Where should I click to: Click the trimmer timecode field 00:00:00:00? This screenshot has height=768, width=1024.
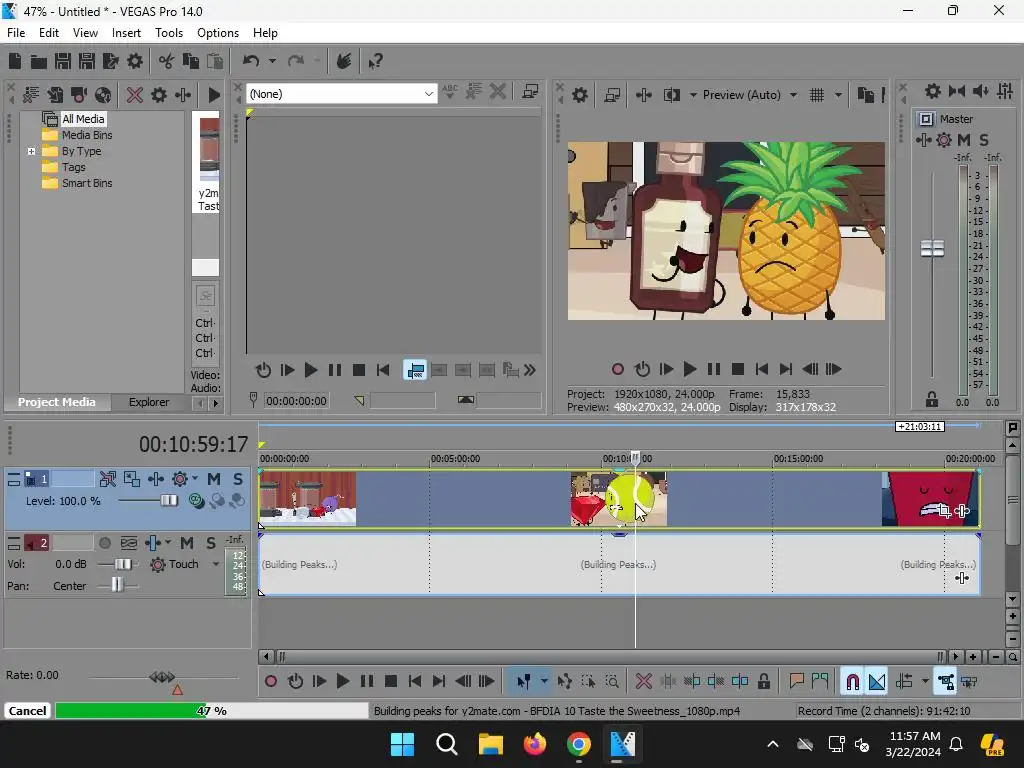[296, 401]
